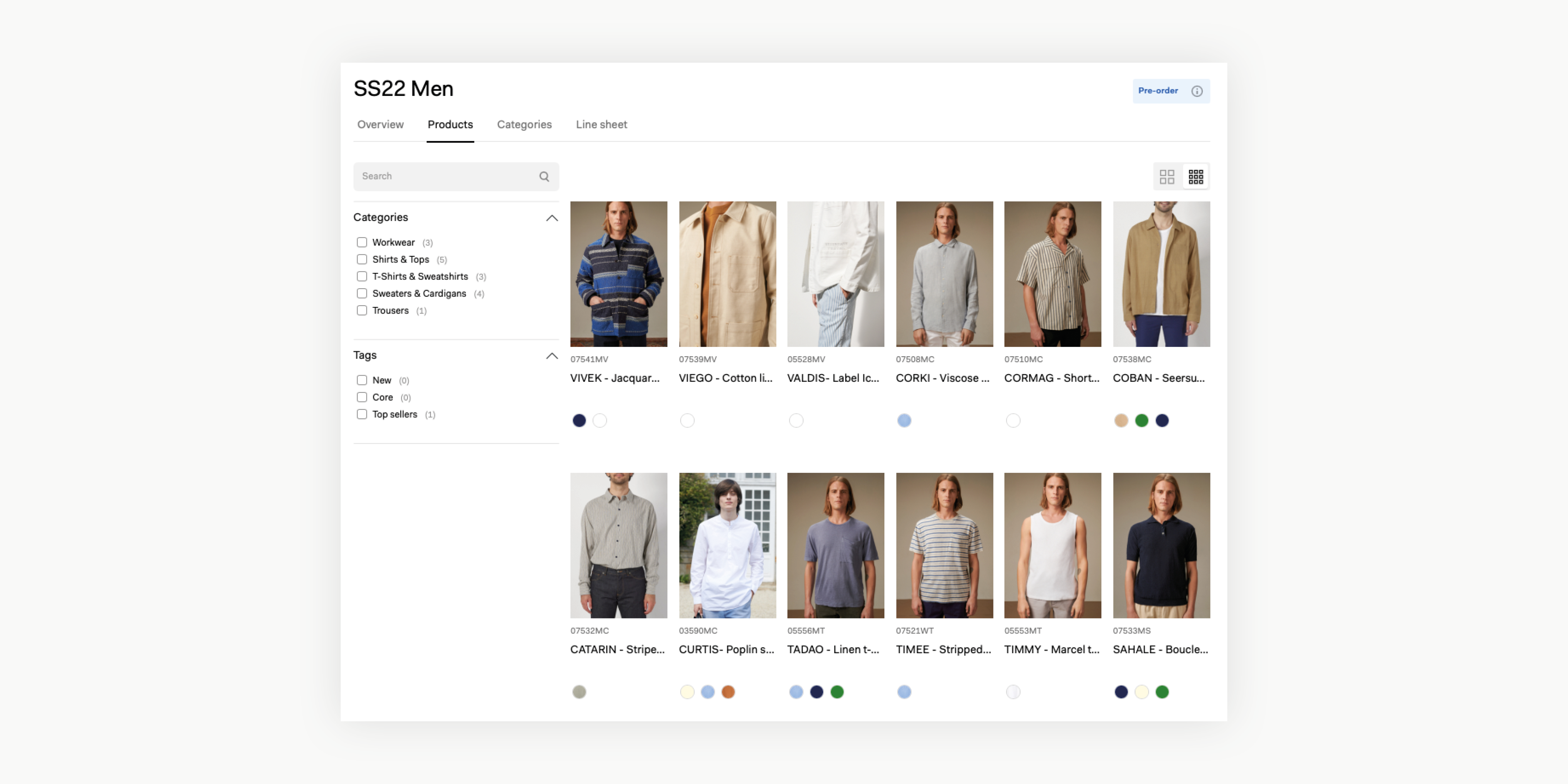Select navy swatch on COBAN product
This screenshot has width=1568, height=784.
(x=1162, y=421)
